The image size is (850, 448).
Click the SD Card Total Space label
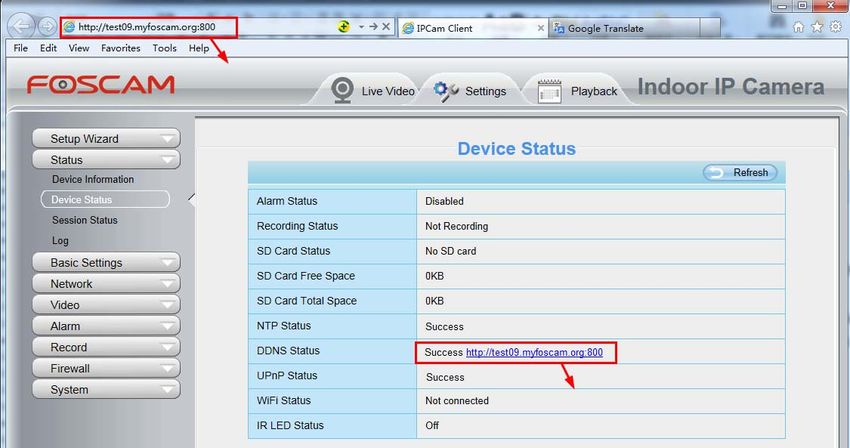click(x=306, y=301)
